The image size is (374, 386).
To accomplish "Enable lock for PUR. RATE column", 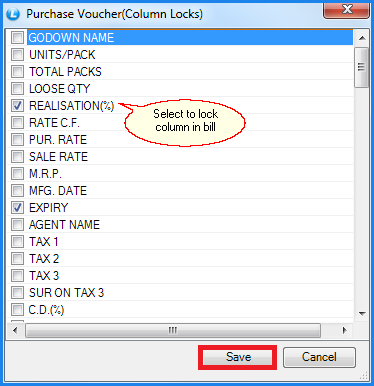I will pyautogui.click(x=17, y=140).
